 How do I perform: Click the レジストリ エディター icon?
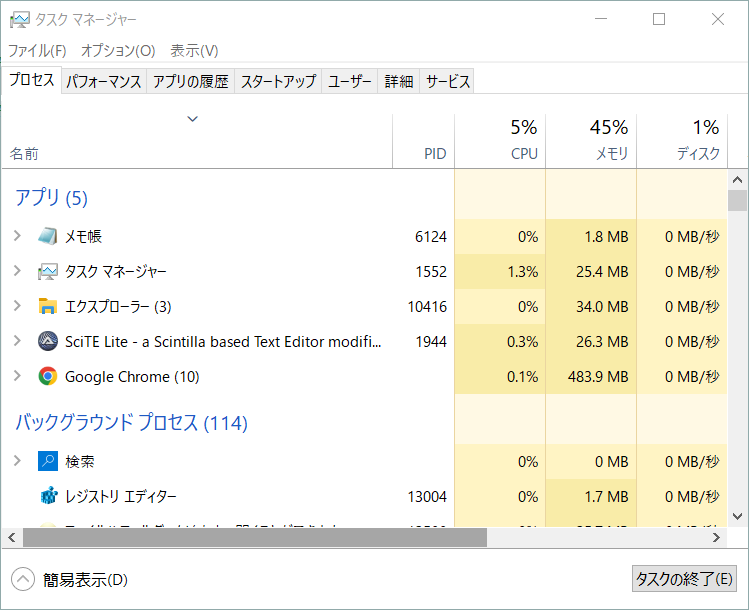[48, 497]
